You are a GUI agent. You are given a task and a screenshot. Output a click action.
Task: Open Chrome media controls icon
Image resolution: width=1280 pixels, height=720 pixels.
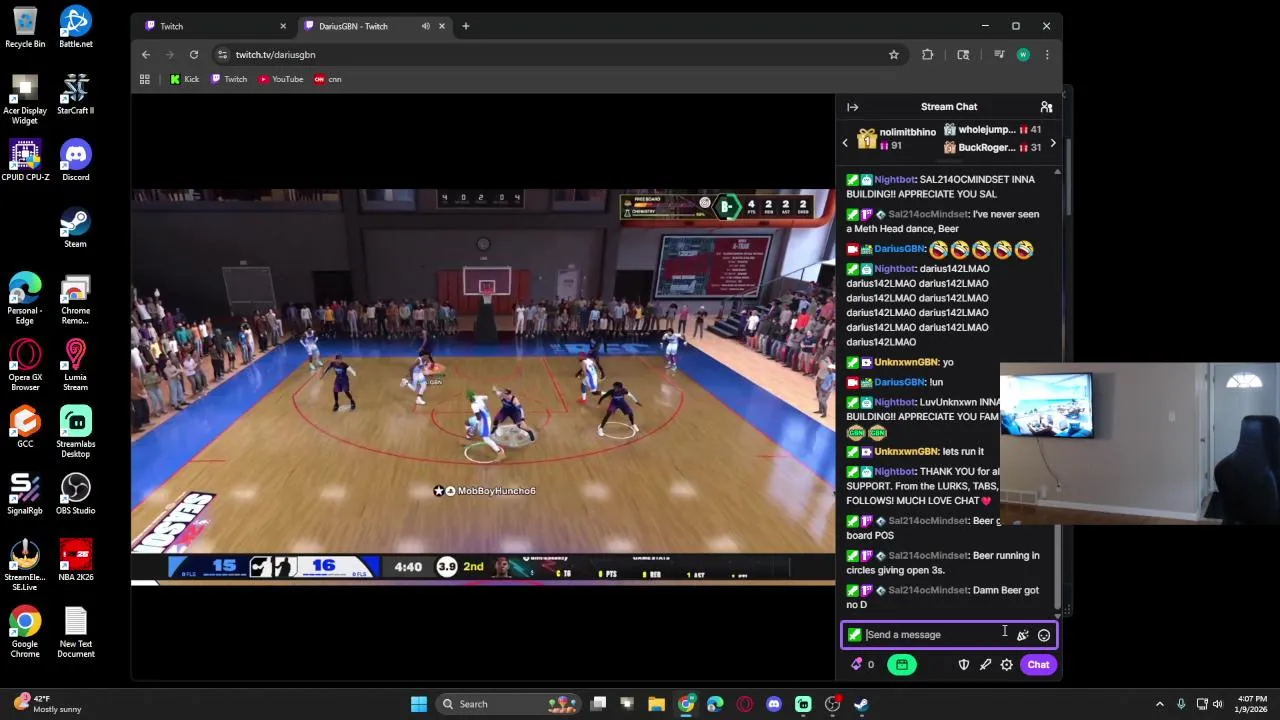tap(999, 55)
